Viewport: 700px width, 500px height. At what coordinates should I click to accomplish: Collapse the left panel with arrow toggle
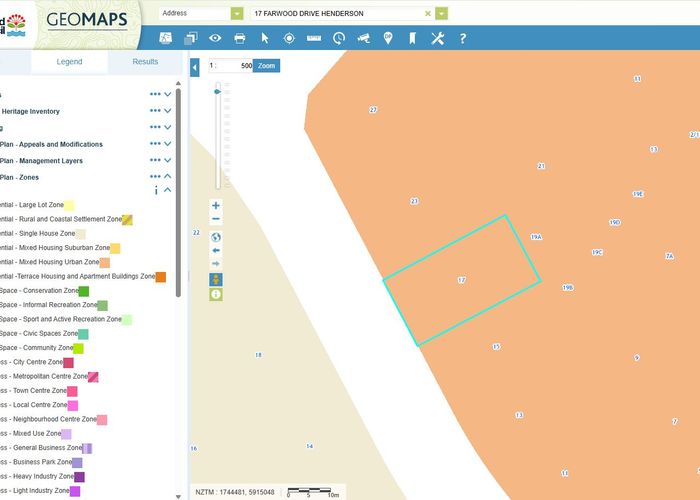coord(195,66)
